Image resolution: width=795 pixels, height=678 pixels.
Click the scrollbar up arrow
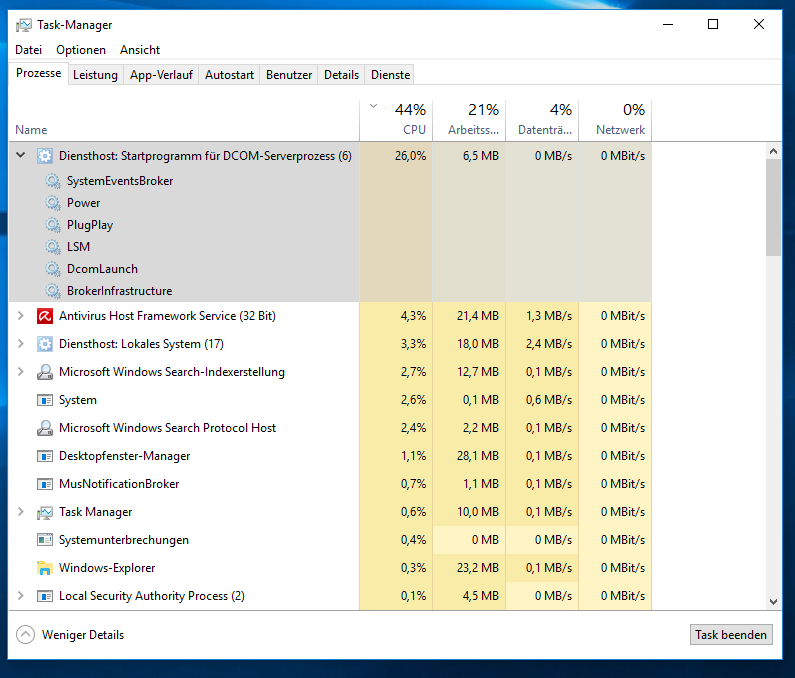click(773, 151)
